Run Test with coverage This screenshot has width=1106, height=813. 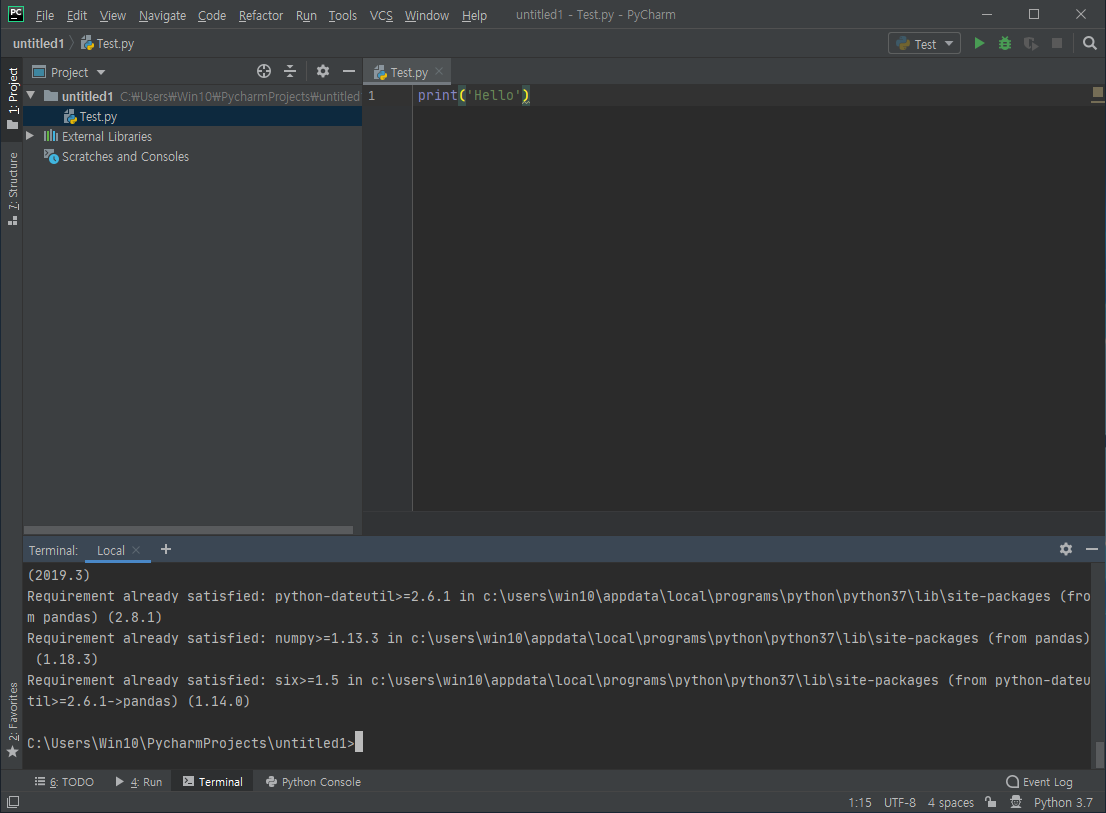point(1031,44)
